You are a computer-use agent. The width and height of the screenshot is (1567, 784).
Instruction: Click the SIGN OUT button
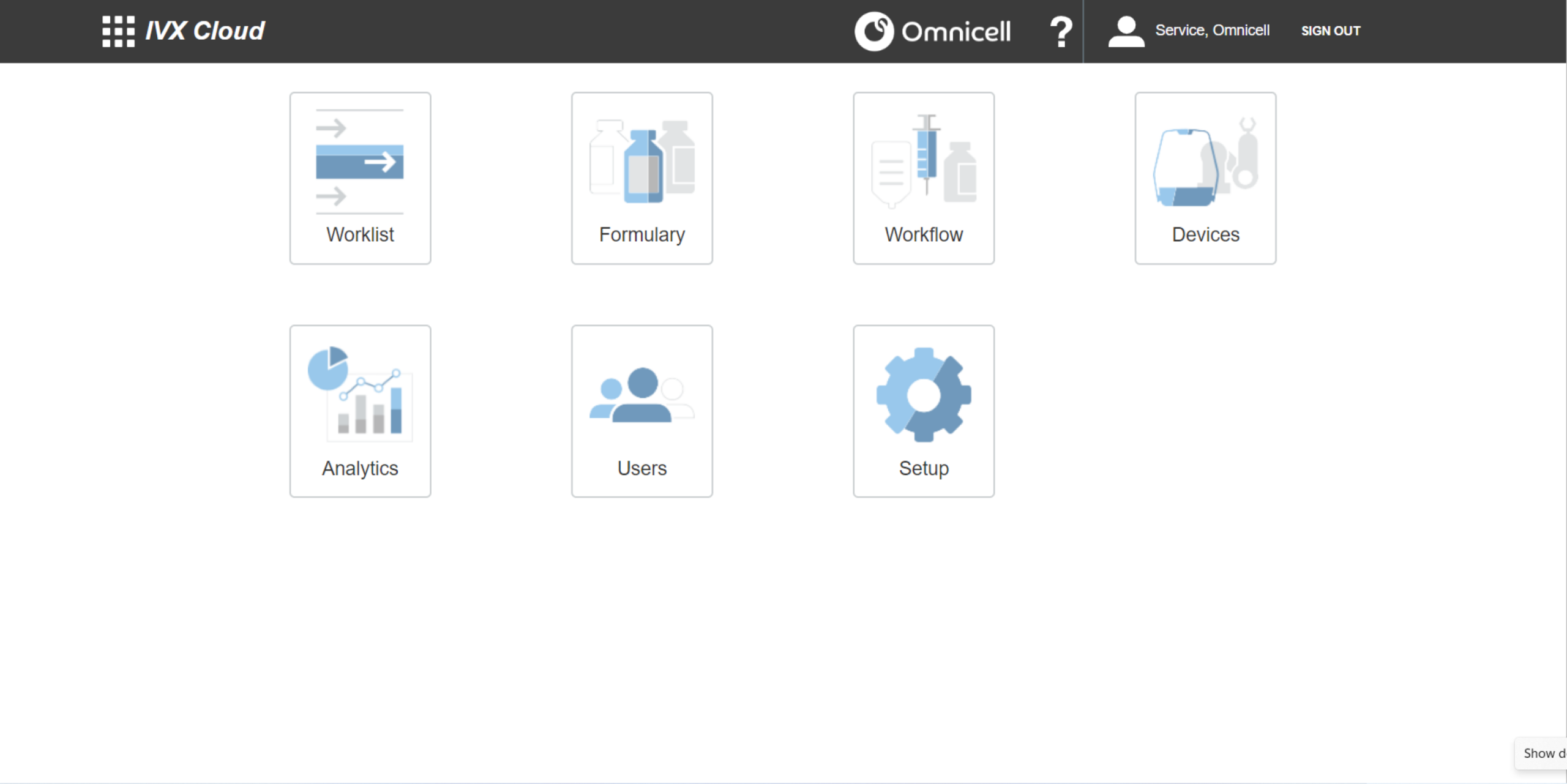click(x=1330, y=31)
